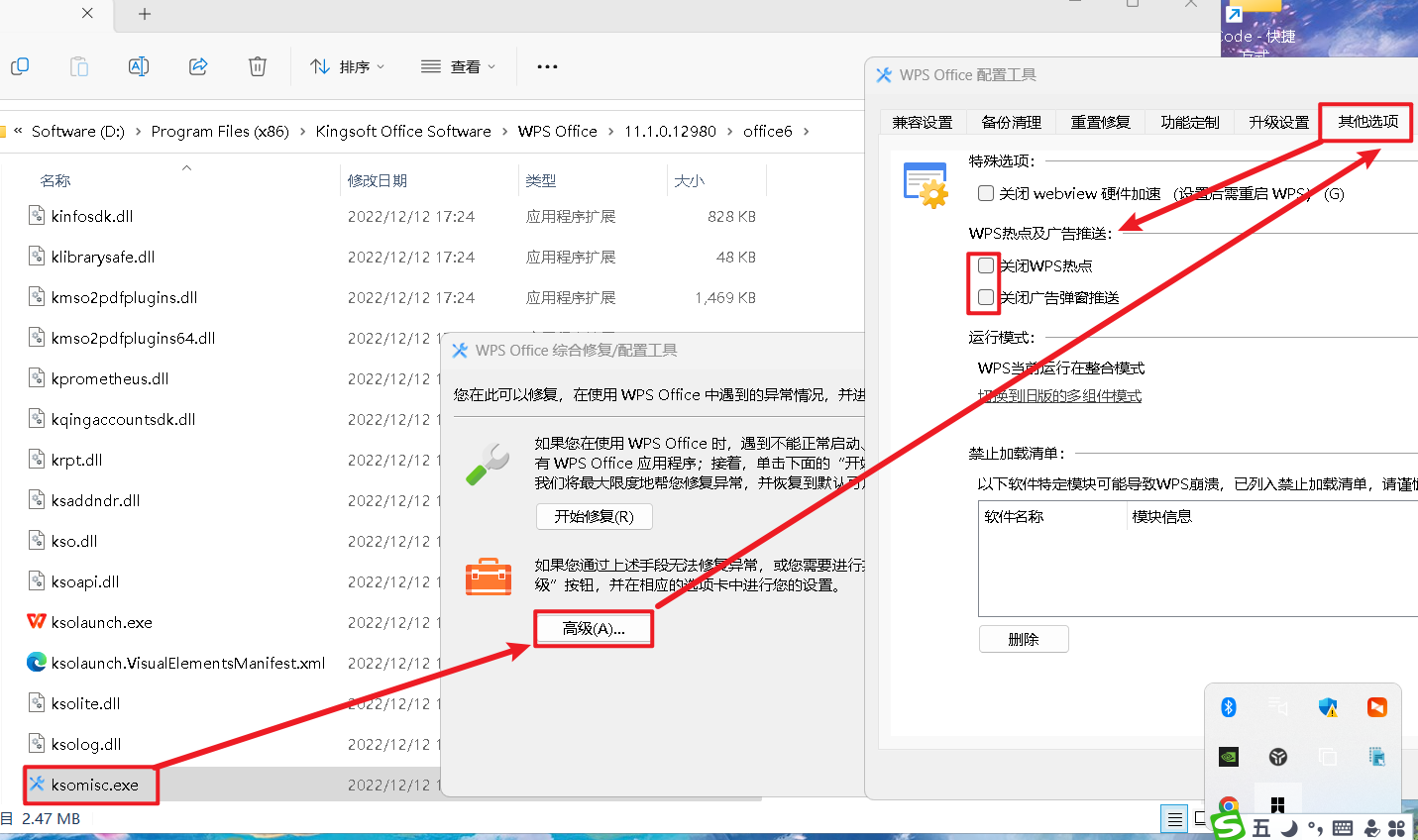Expand chevron after WPS Office in breadcrumb

coord(610,131)
